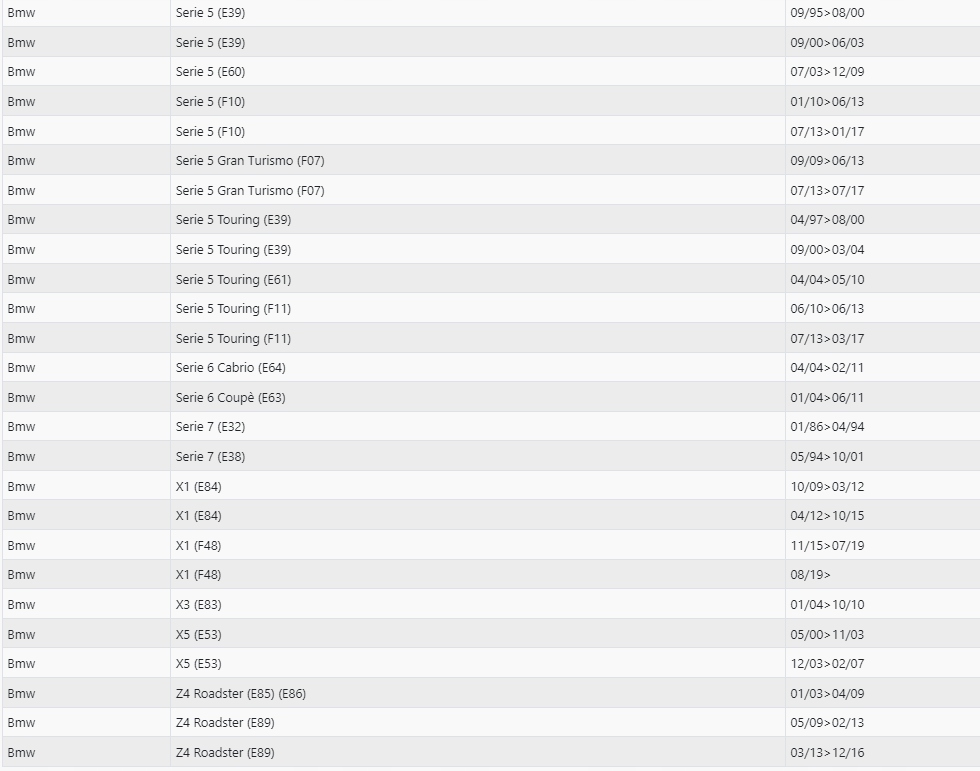The image size is (980, 771).
Task: Click the 05/00>11/03 date cell
Action: click(x=827, y=634)
